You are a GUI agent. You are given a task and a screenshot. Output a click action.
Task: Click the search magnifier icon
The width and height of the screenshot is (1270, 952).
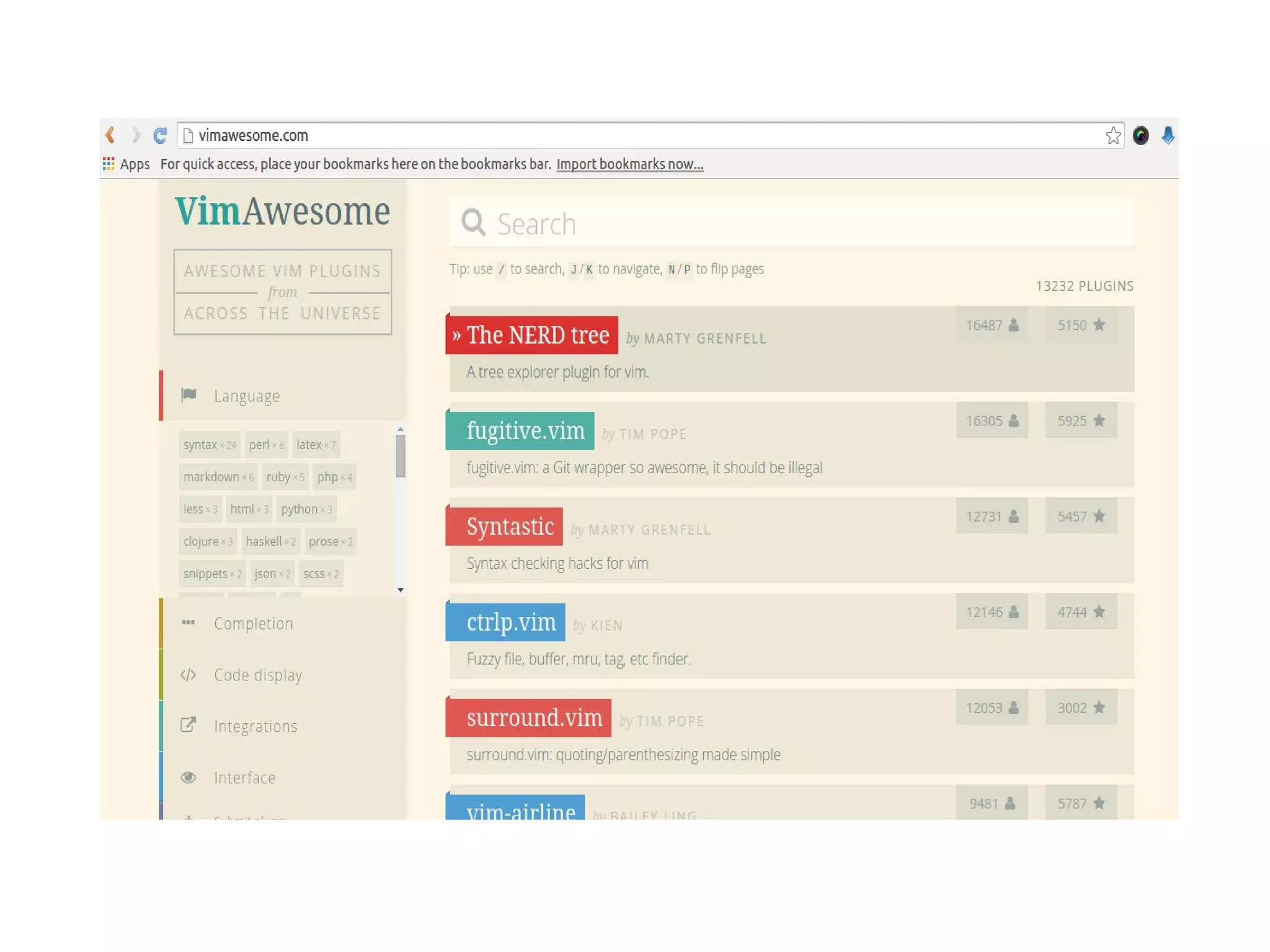point(473,222)
